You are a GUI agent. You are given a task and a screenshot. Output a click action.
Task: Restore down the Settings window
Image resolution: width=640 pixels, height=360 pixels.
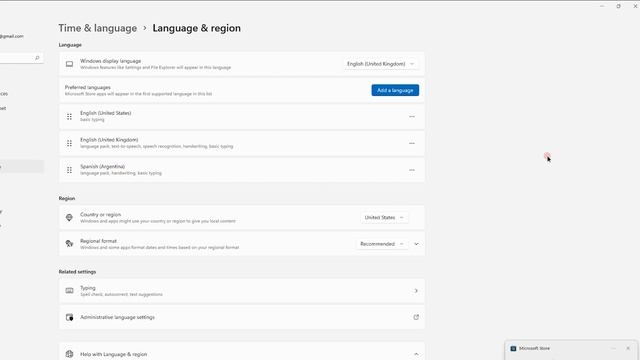click(x=618, y=6)
